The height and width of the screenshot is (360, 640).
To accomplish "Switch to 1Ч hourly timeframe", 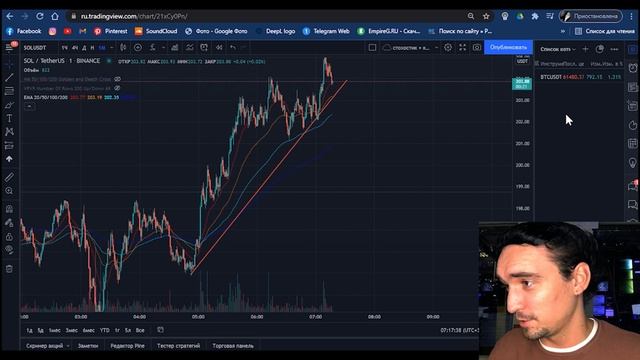I will click(64, 48).
